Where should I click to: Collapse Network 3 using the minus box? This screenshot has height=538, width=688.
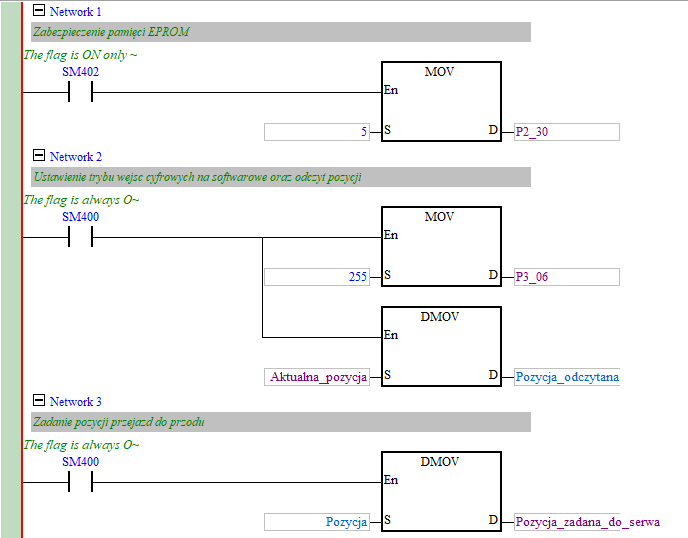[39, 401]
